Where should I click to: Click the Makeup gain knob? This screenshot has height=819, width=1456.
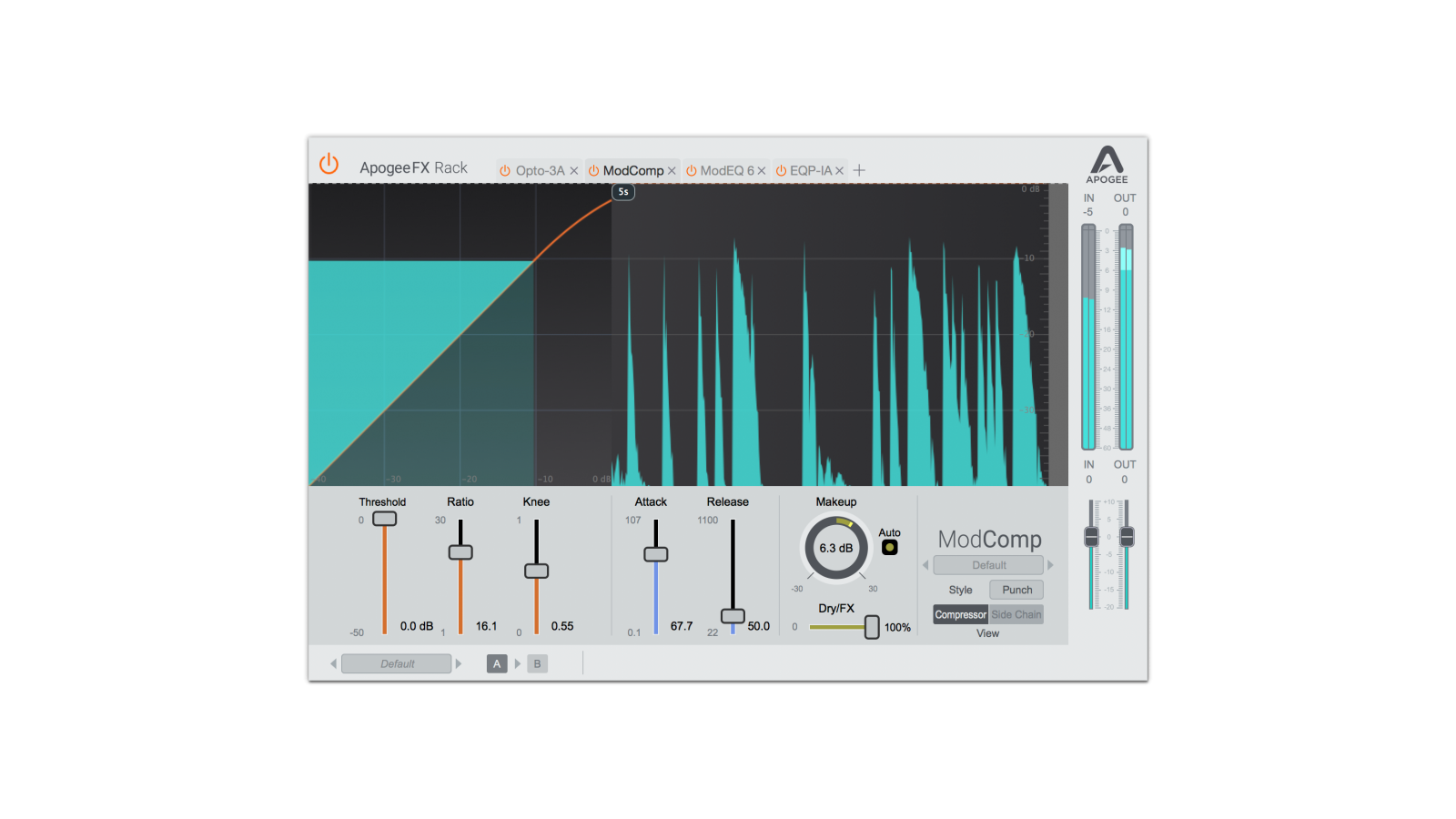(x=836, y=548)
